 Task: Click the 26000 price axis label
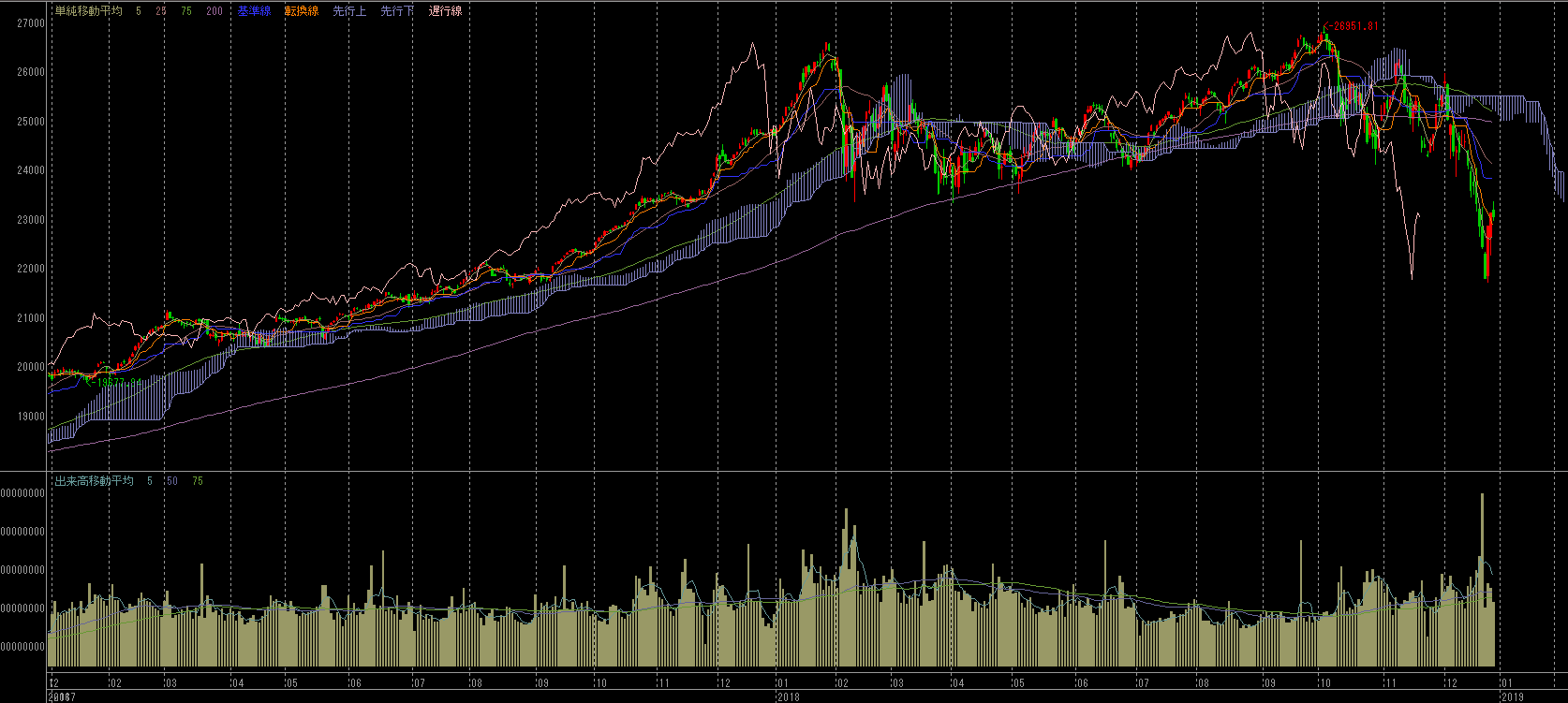click(x=31, y=72)
